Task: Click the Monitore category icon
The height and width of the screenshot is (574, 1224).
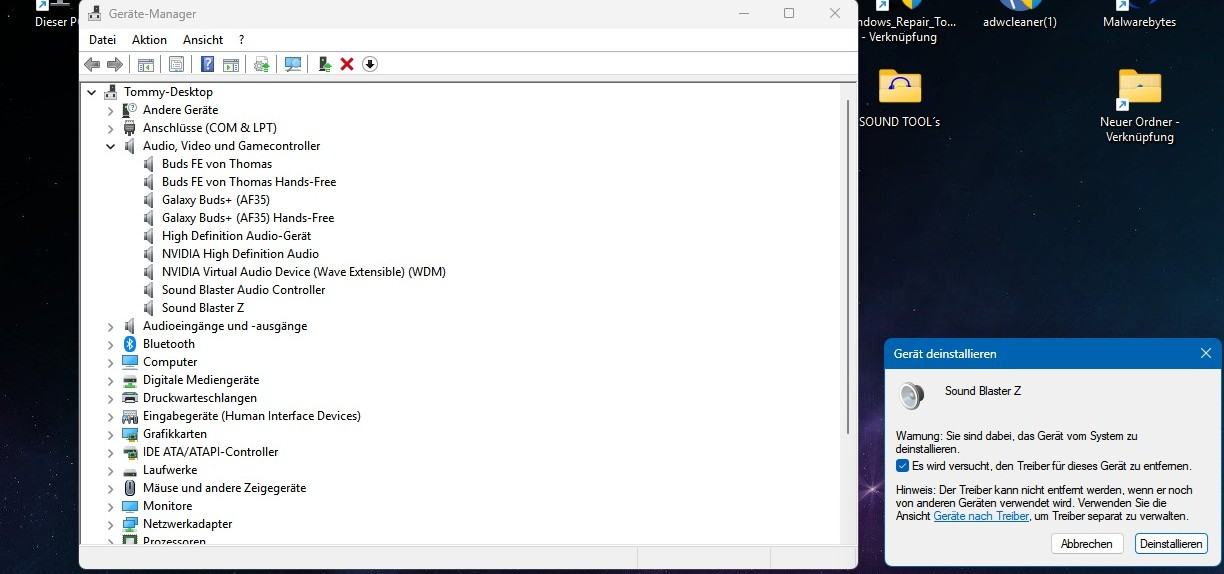Action: pos(130,506)
